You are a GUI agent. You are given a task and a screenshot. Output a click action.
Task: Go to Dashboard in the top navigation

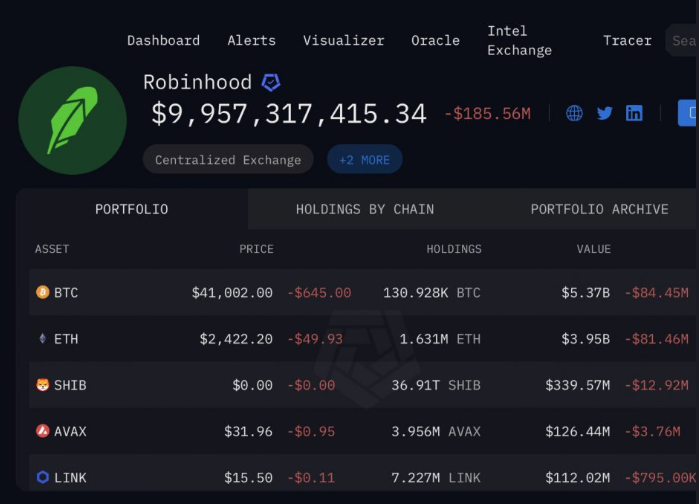pos(163,41)
